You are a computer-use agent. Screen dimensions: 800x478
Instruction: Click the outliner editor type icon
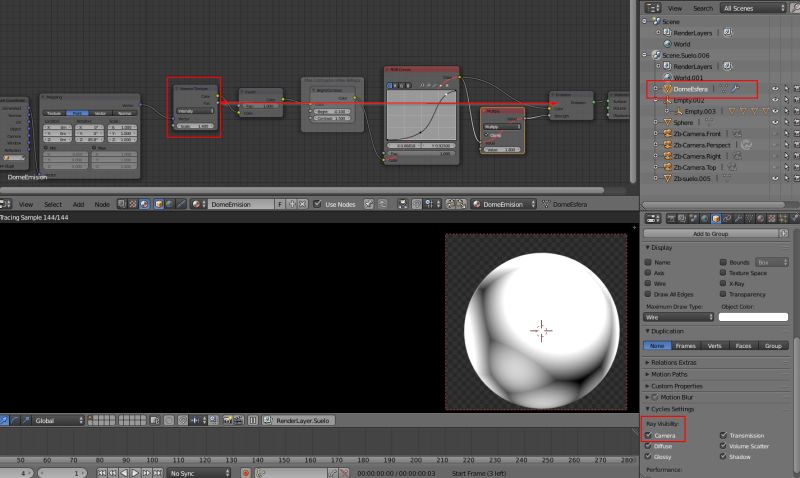(653, 8)
